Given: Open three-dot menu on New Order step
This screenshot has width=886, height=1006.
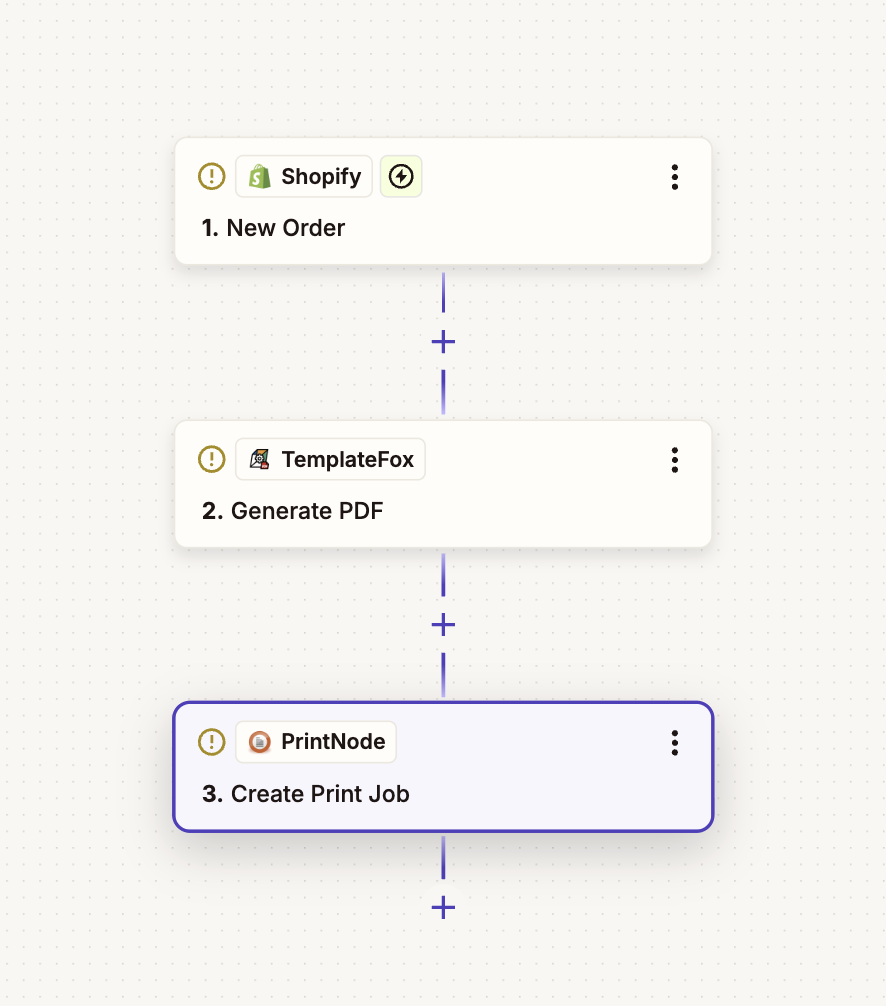Looking at the screenshot, I should tap(675, 177).
